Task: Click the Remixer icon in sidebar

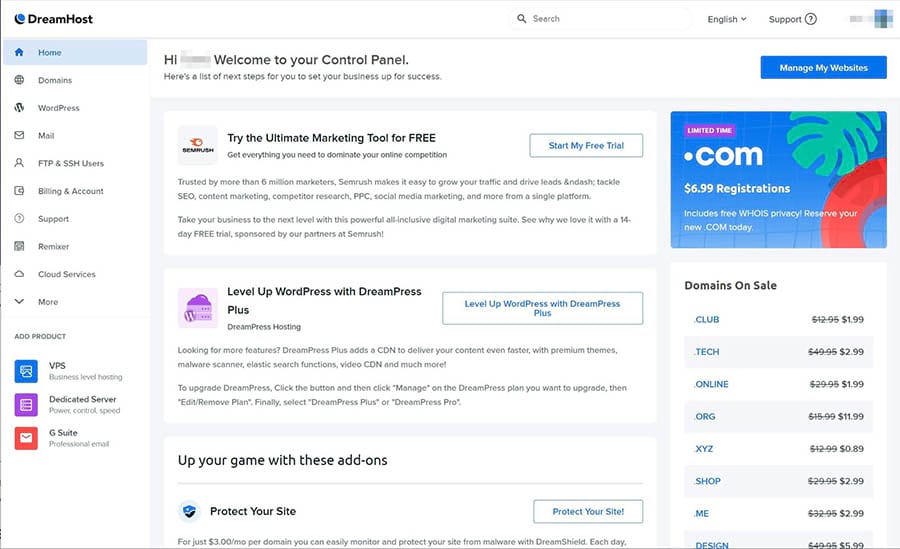Action: [19, 246]
